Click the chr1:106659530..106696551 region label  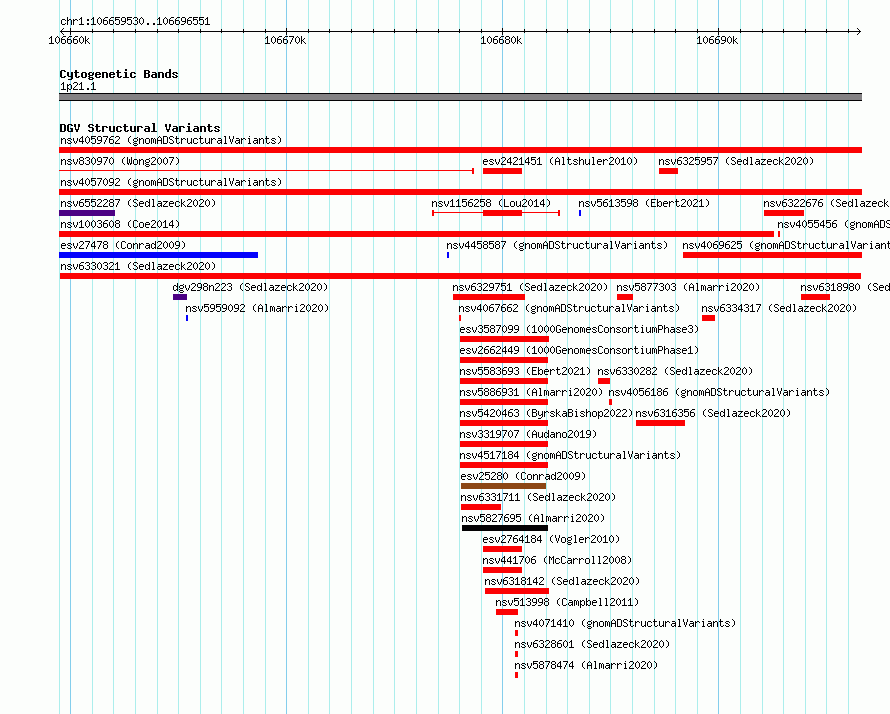coord(135,22)
